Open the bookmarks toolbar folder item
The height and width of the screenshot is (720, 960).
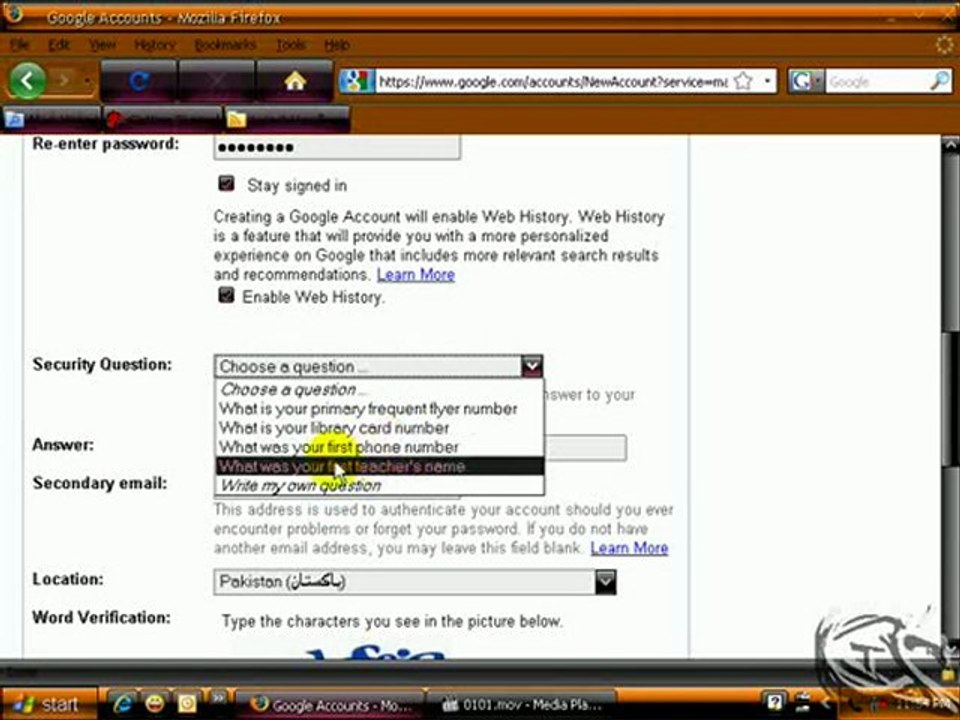pyautogui.click(x=287, y=119)
